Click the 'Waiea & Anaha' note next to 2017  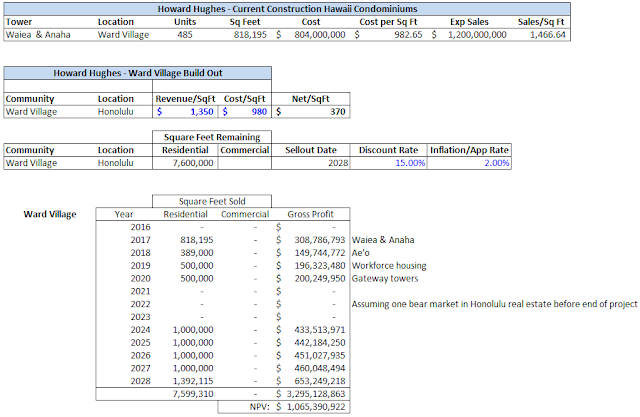pyautogui.click(x=383, y=240)
